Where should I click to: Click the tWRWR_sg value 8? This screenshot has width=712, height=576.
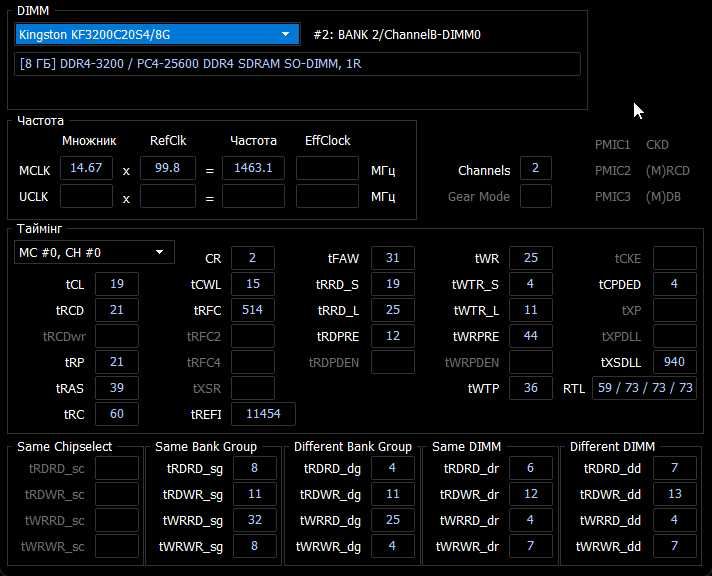[x=255, y=546]
